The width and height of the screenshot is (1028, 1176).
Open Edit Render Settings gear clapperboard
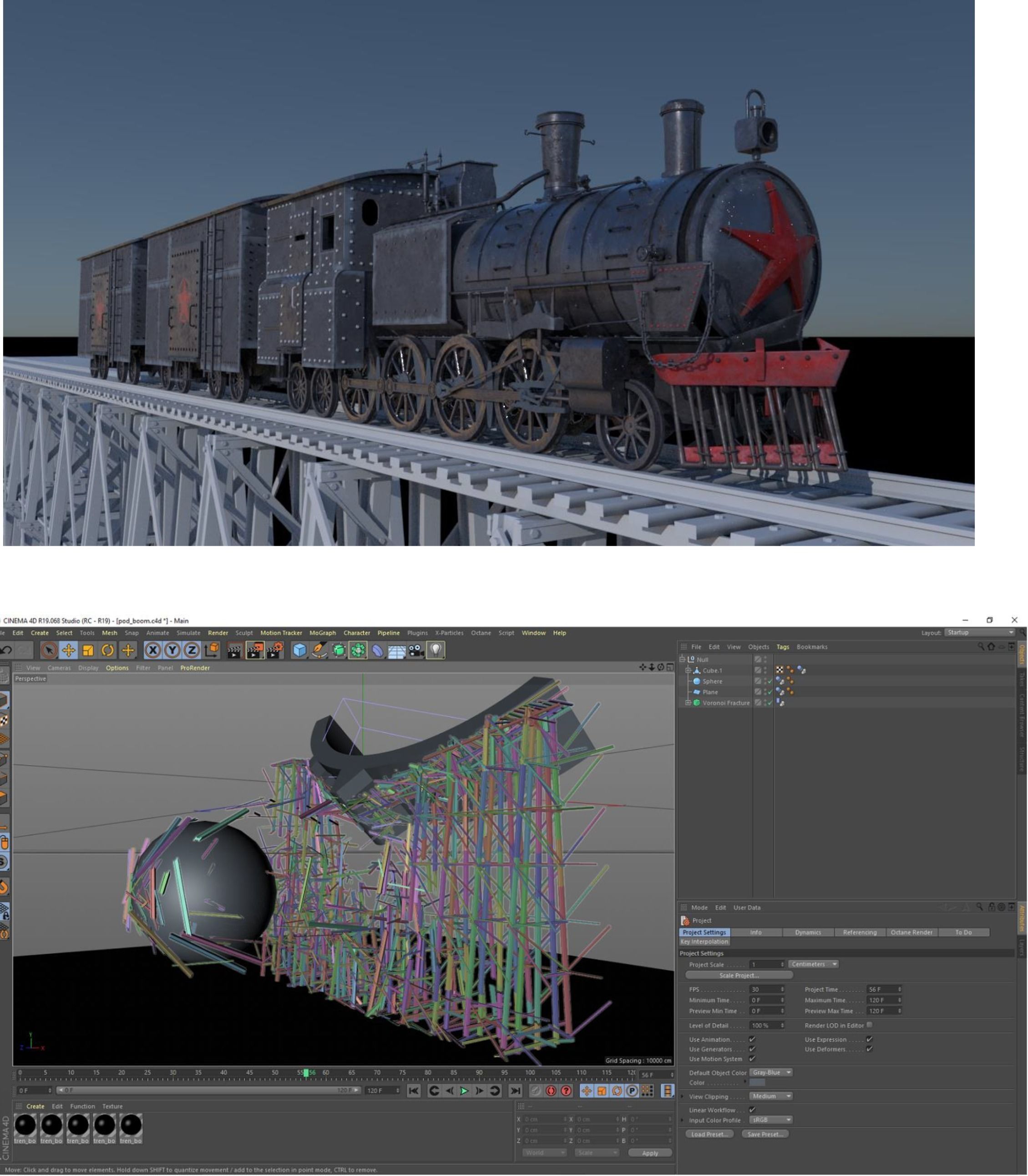(x=275, y=650)
